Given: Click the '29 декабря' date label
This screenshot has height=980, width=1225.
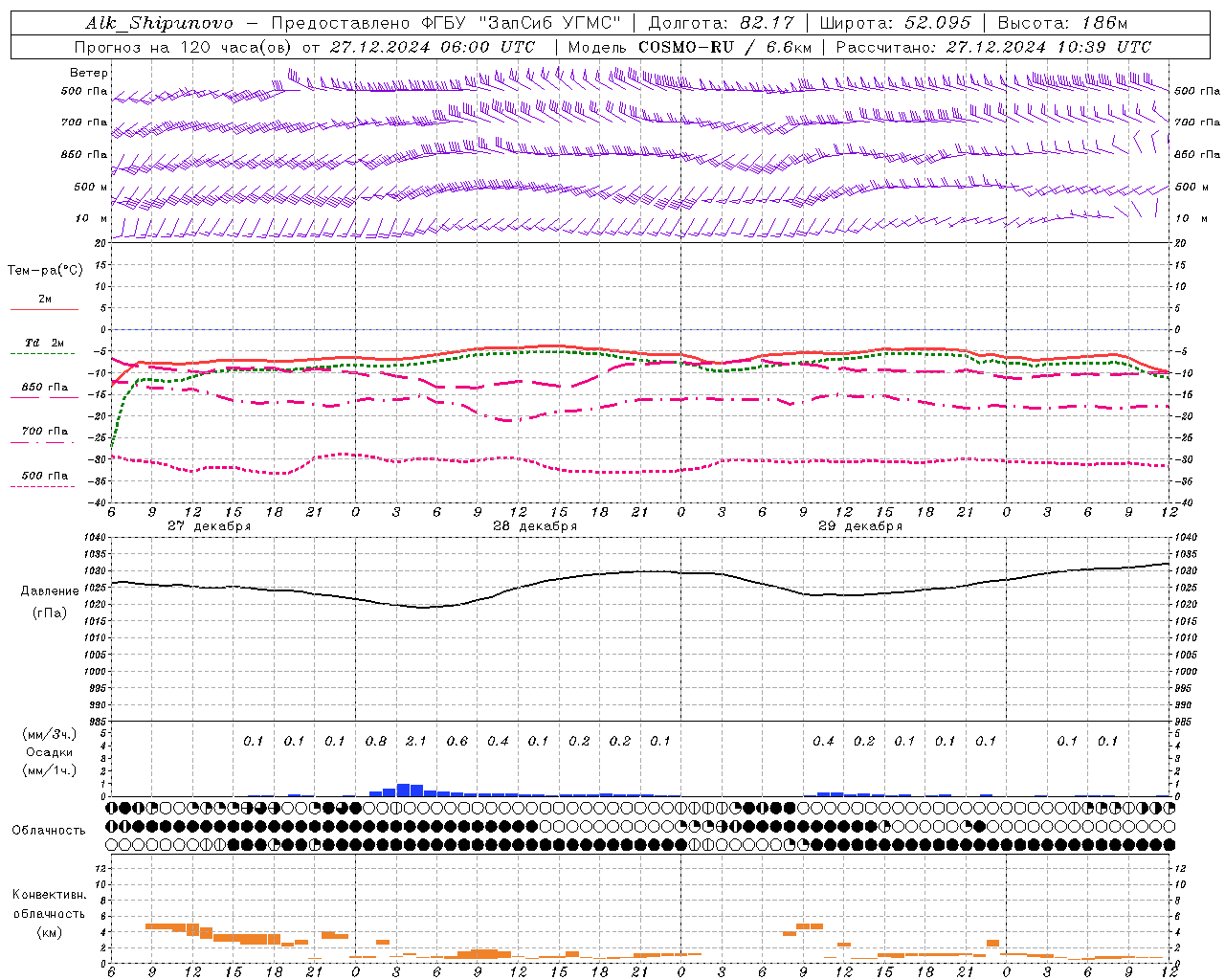Looking at the screenshot, I should click(860, 526).
